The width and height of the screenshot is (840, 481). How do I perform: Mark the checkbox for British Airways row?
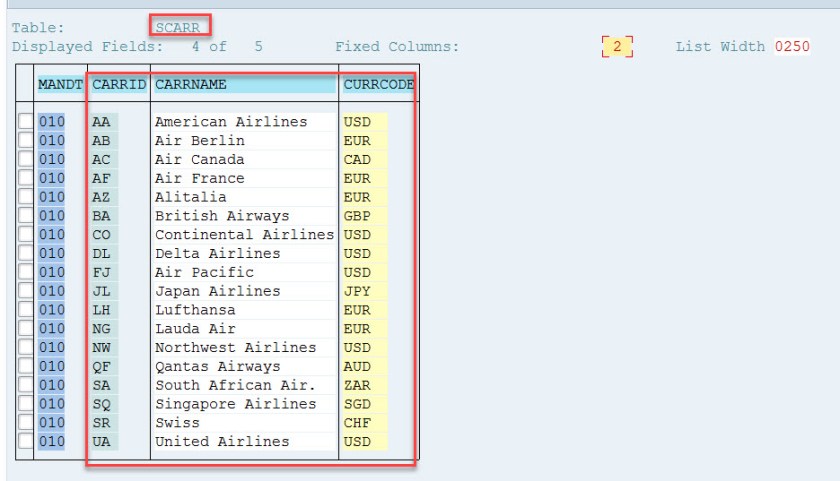(x=26, y=216)
